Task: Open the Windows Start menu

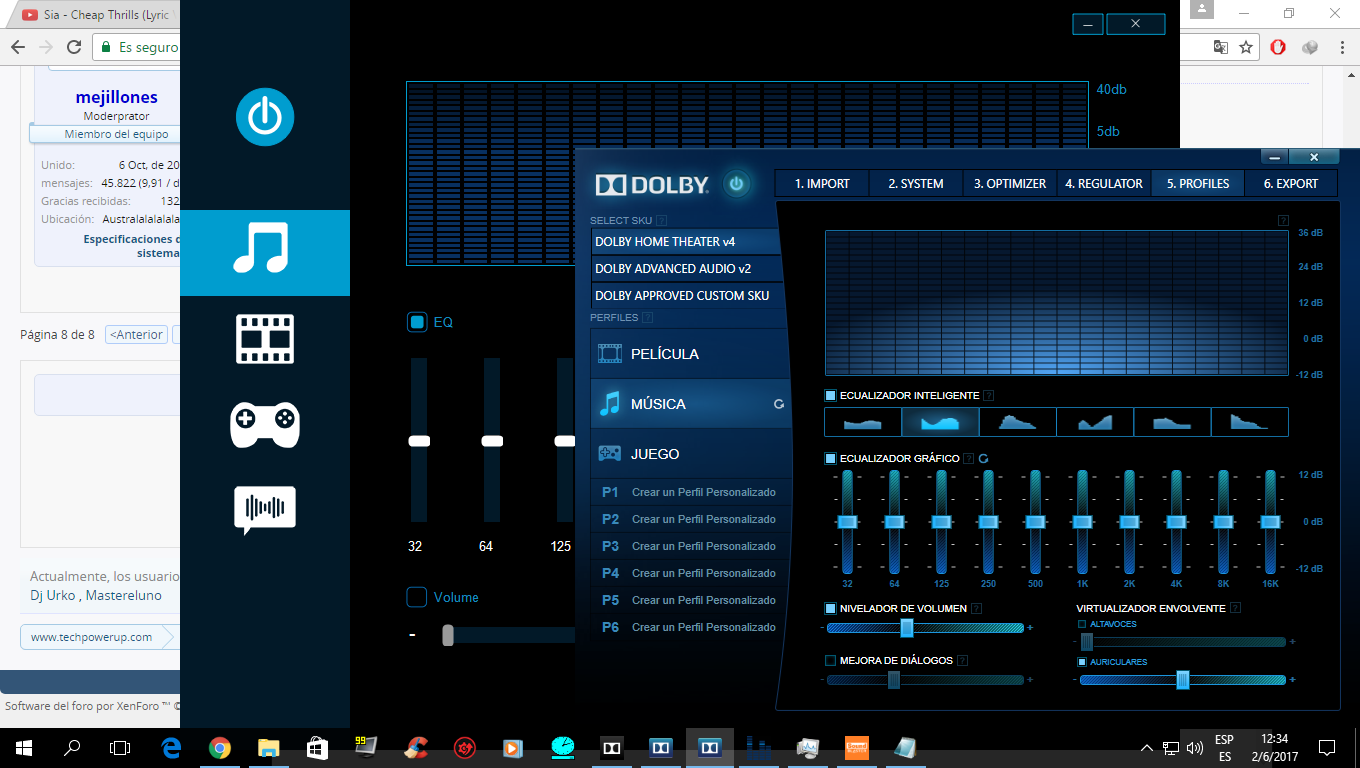Action: tap(24, 748)
